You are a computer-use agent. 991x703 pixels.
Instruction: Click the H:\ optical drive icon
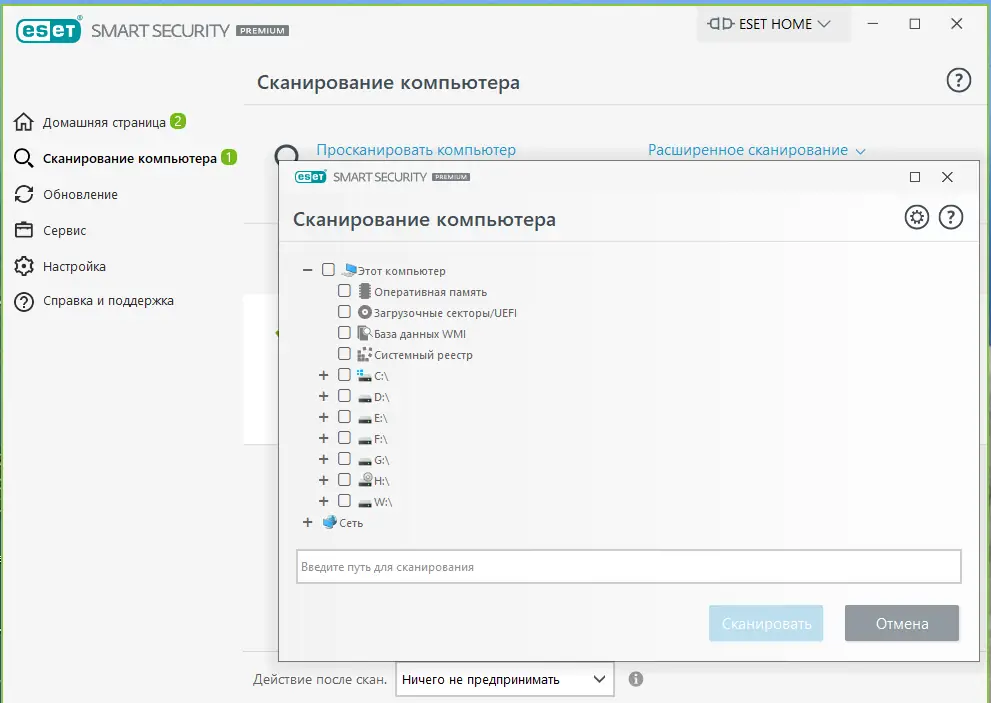tap(365, 480)
